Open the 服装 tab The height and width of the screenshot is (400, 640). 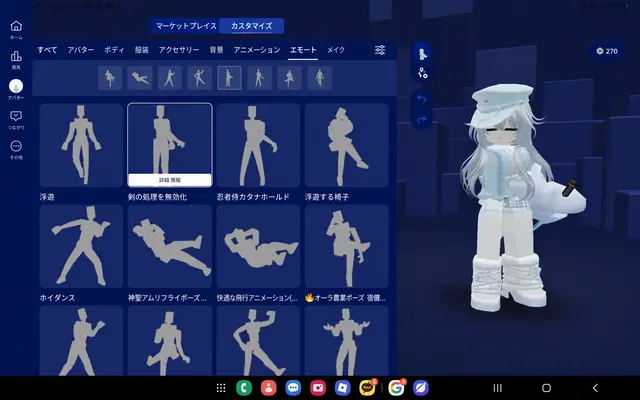(142, 50)
